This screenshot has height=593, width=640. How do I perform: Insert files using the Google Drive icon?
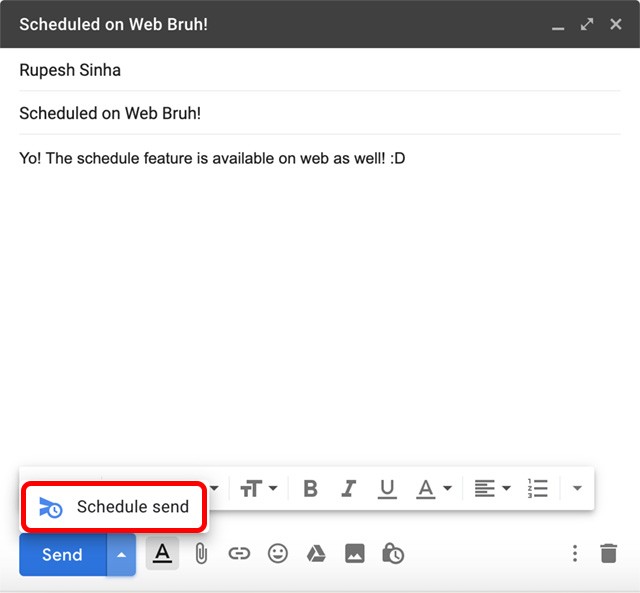click(316, 554)
